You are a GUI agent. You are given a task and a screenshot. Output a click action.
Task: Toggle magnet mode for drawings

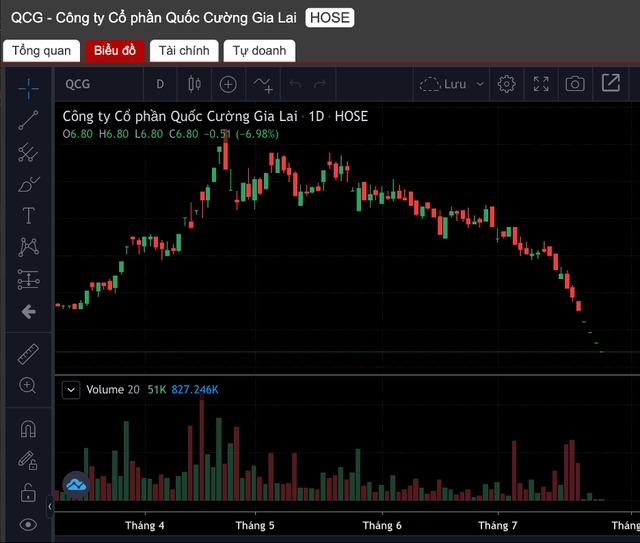(28, 429)
